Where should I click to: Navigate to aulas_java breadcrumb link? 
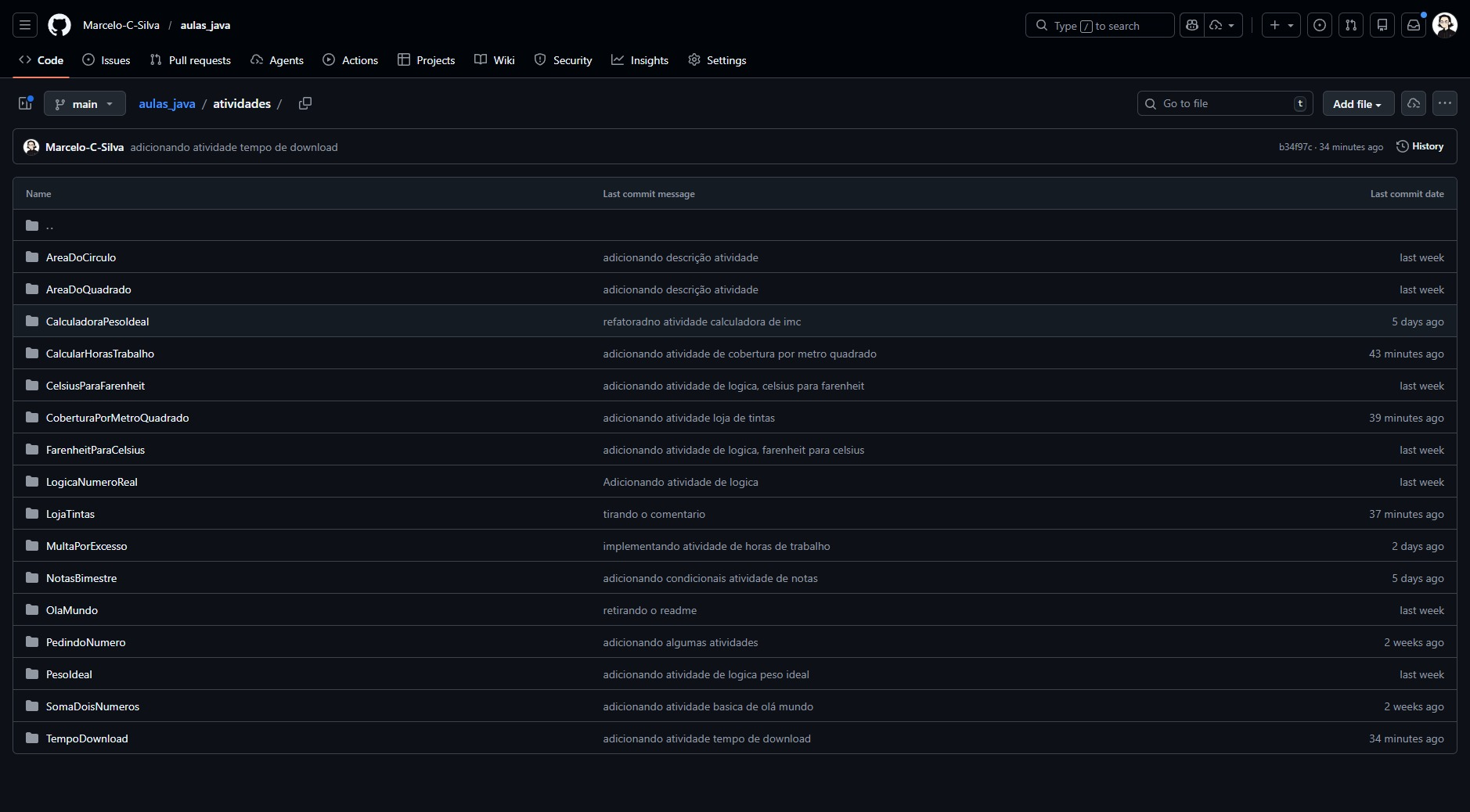pyautogui.click(x=167, y=103)
